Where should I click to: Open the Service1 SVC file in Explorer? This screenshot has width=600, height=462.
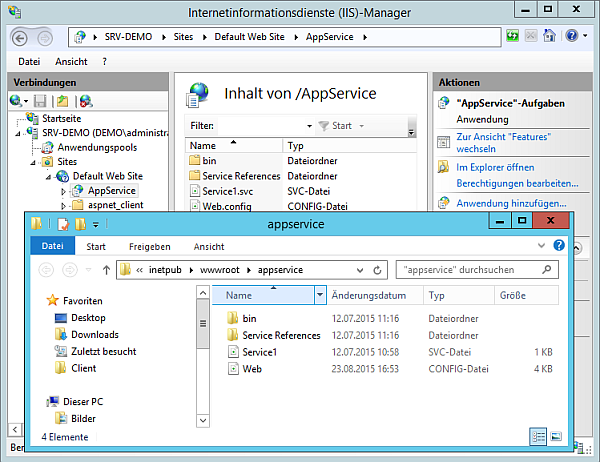coord(259,352)
